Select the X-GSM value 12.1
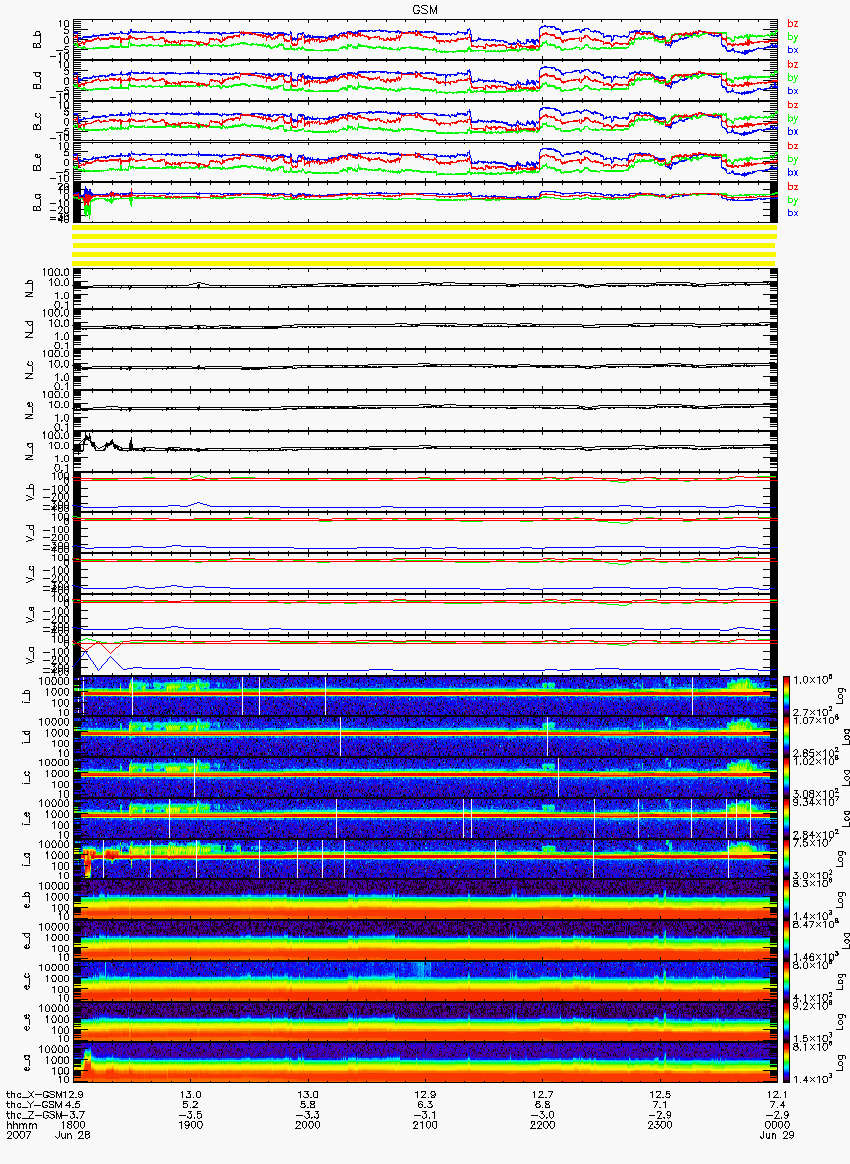This screenshot has width=850, height=1164. pos(777,1095)
